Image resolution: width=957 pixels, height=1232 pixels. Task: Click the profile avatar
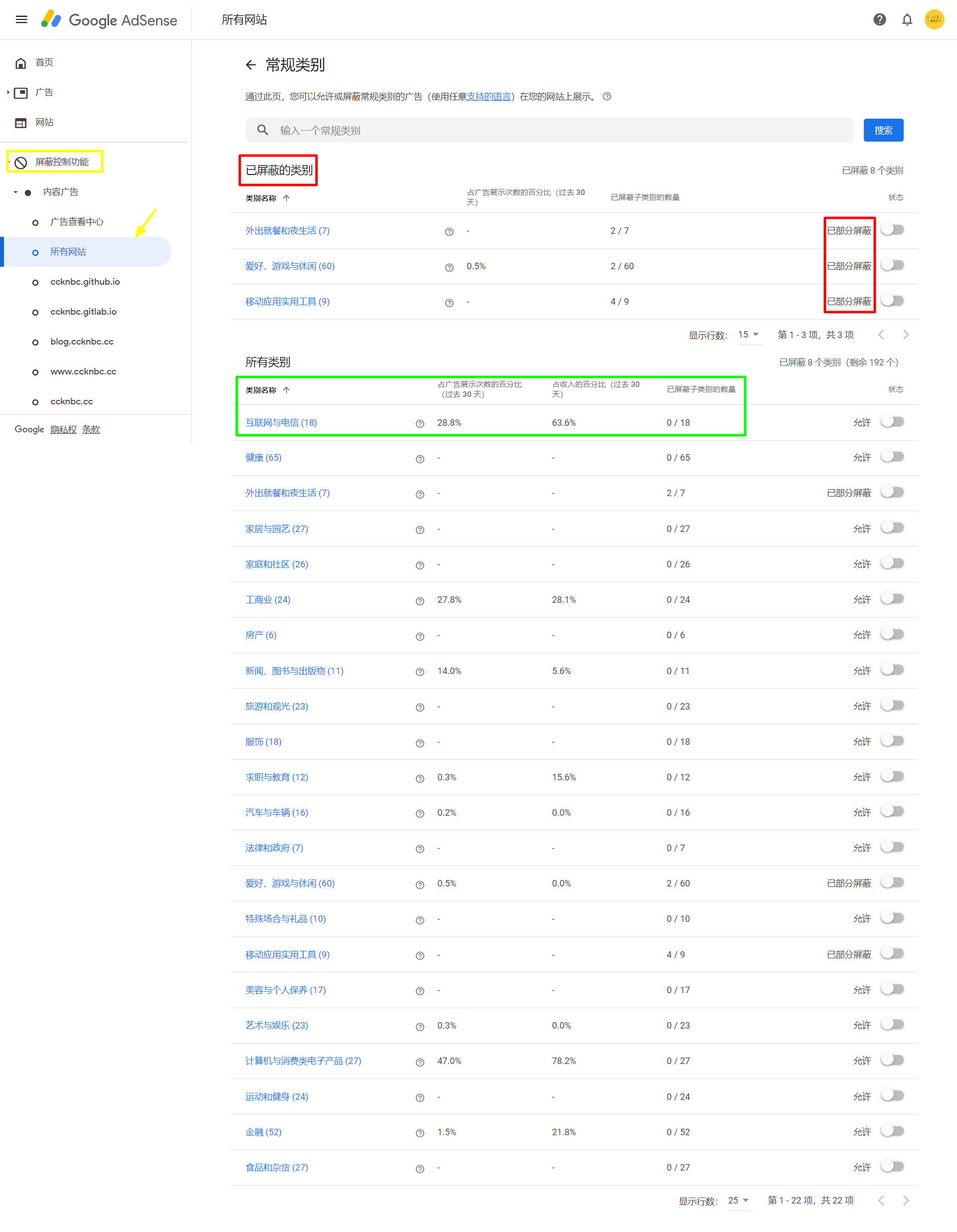click(x=935, y=19)
